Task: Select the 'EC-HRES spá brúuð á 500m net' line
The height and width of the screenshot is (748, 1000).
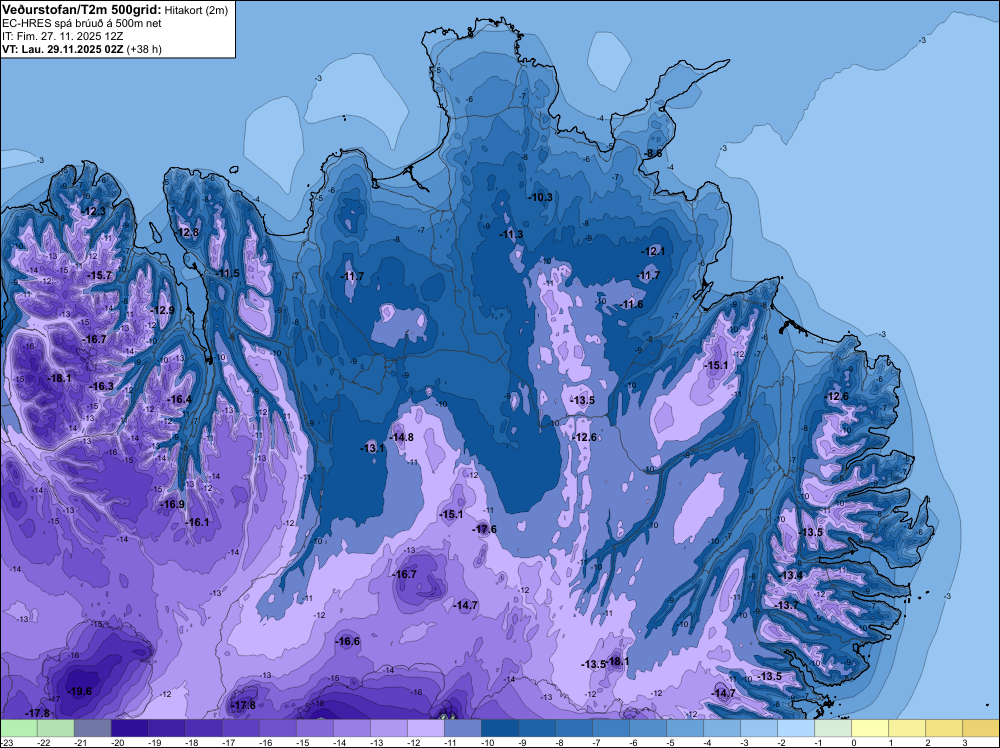Action: coord(82,24)
